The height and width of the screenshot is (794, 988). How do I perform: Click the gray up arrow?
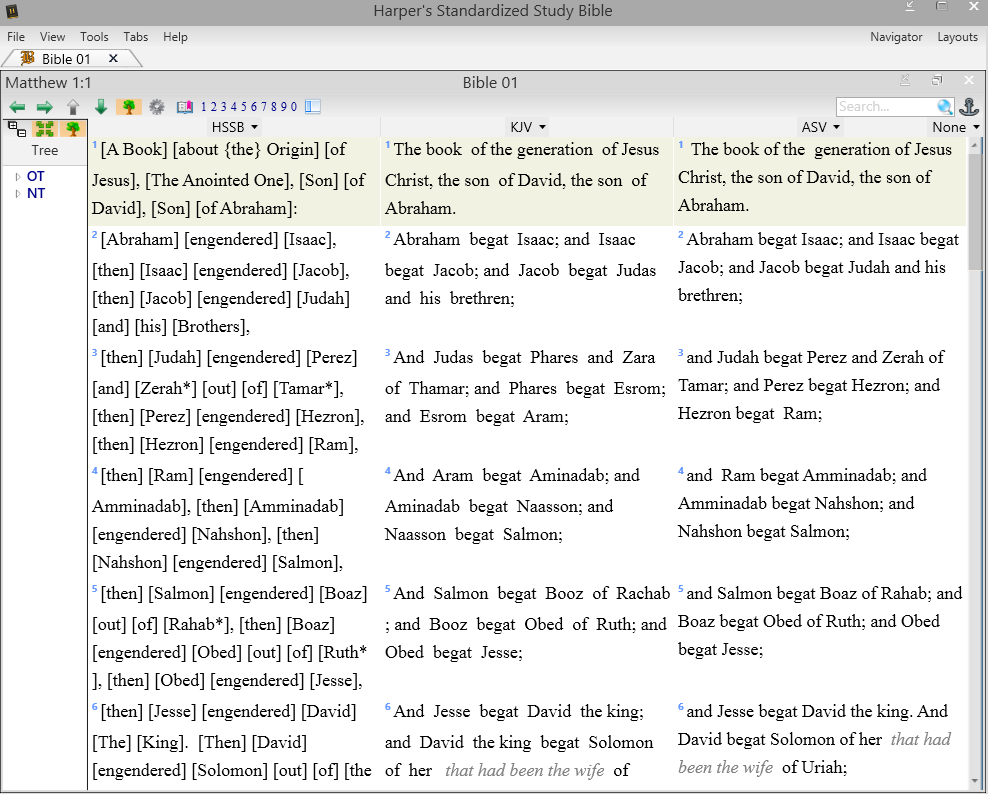coord(73,107)
